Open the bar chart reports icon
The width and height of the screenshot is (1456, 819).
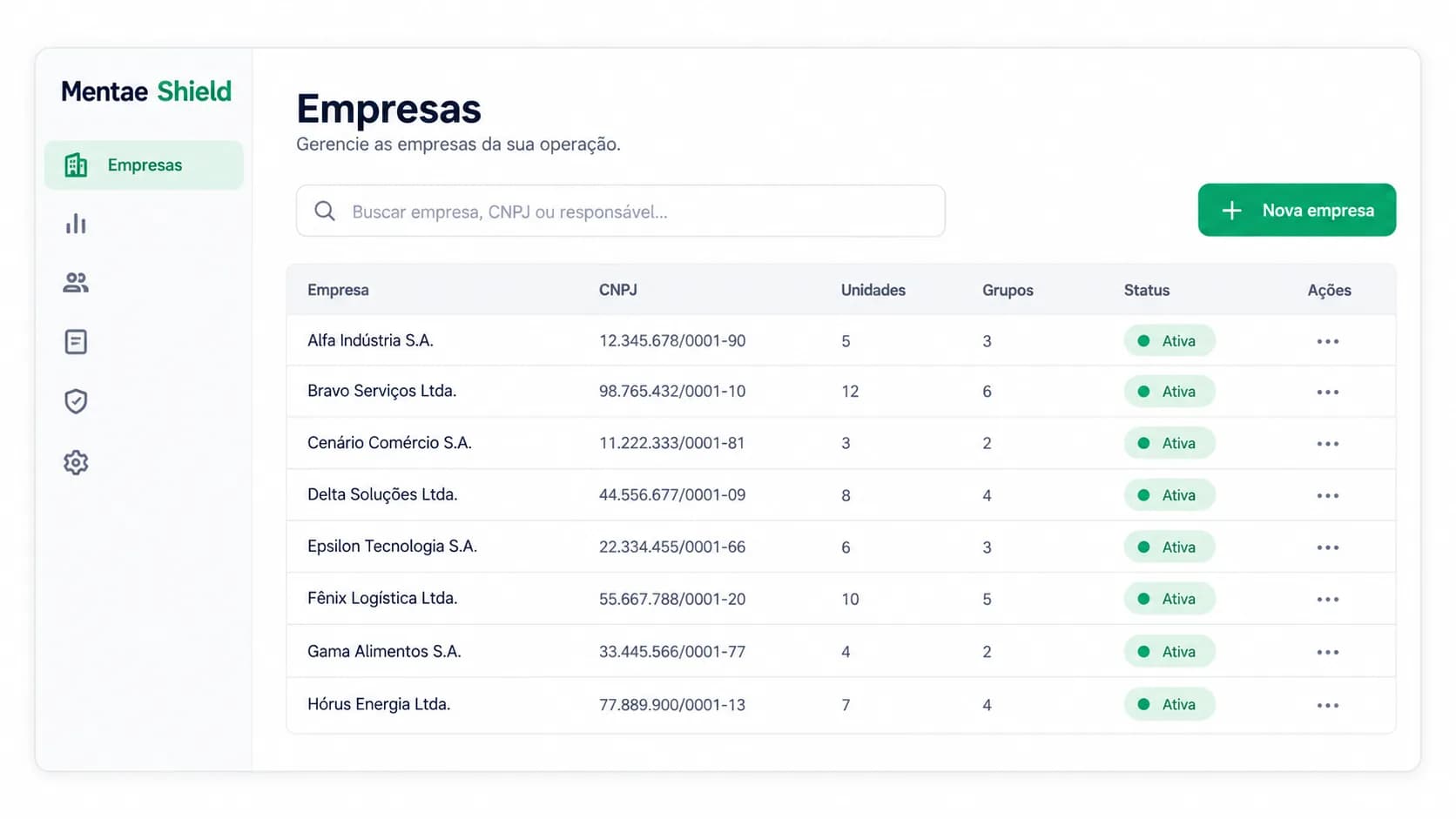pos(76,224)
